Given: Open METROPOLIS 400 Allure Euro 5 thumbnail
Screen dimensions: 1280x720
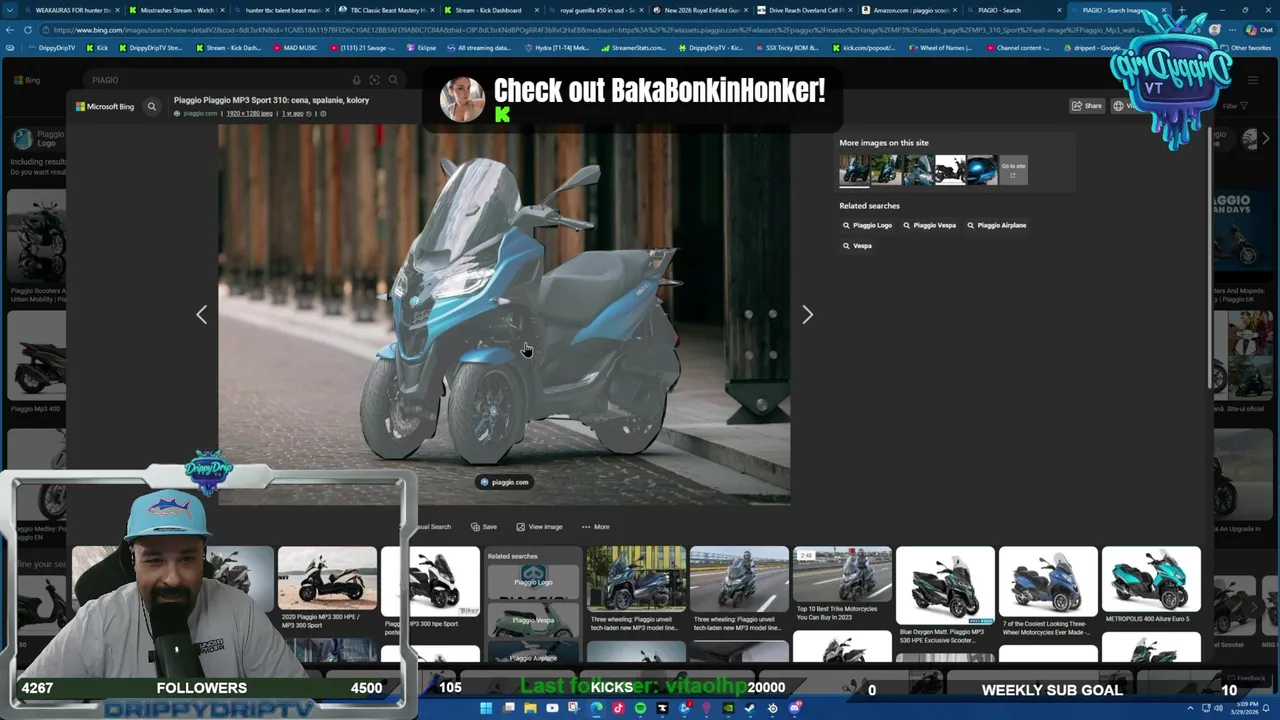Looking at the screenshot, I should coord(1151,578).
